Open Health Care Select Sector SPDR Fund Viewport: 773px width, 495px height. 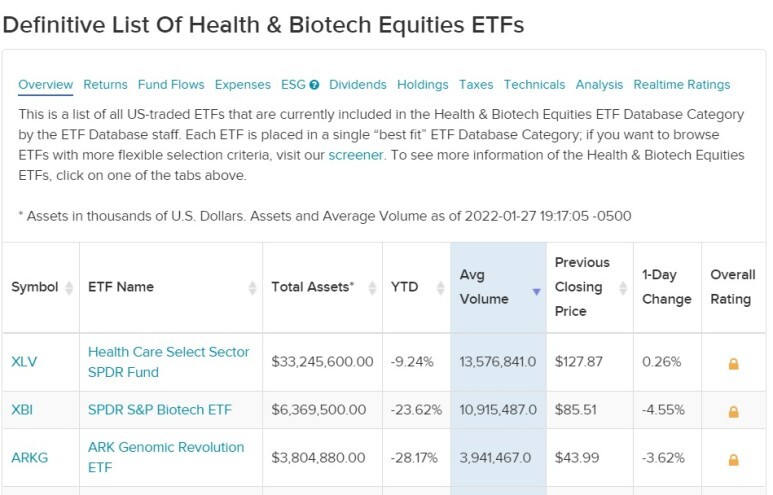tap(169, 362)
